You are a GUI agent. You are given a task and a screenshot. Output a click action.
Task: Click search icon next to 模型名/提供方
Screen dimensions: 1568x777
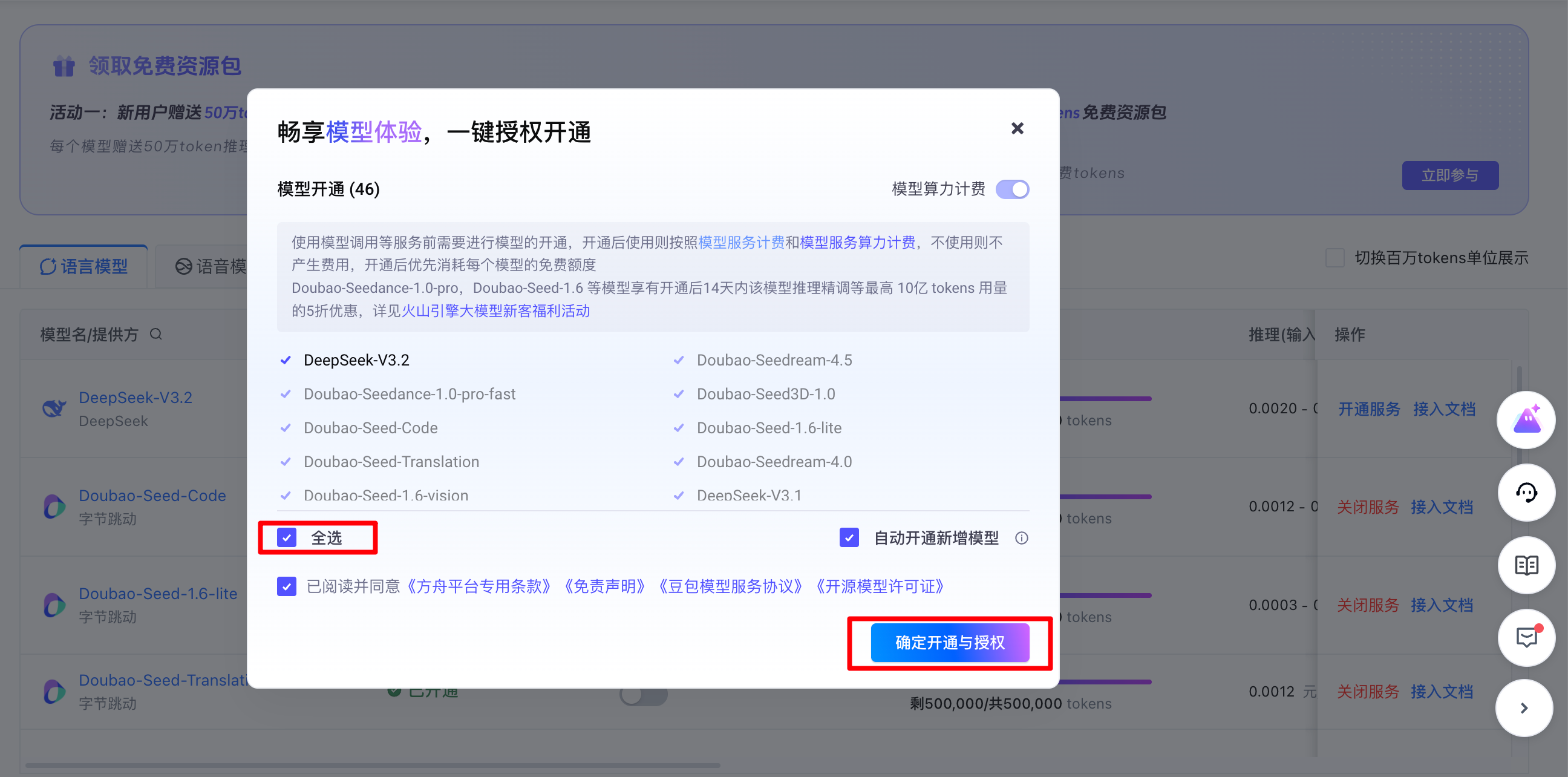coord(156,334)
